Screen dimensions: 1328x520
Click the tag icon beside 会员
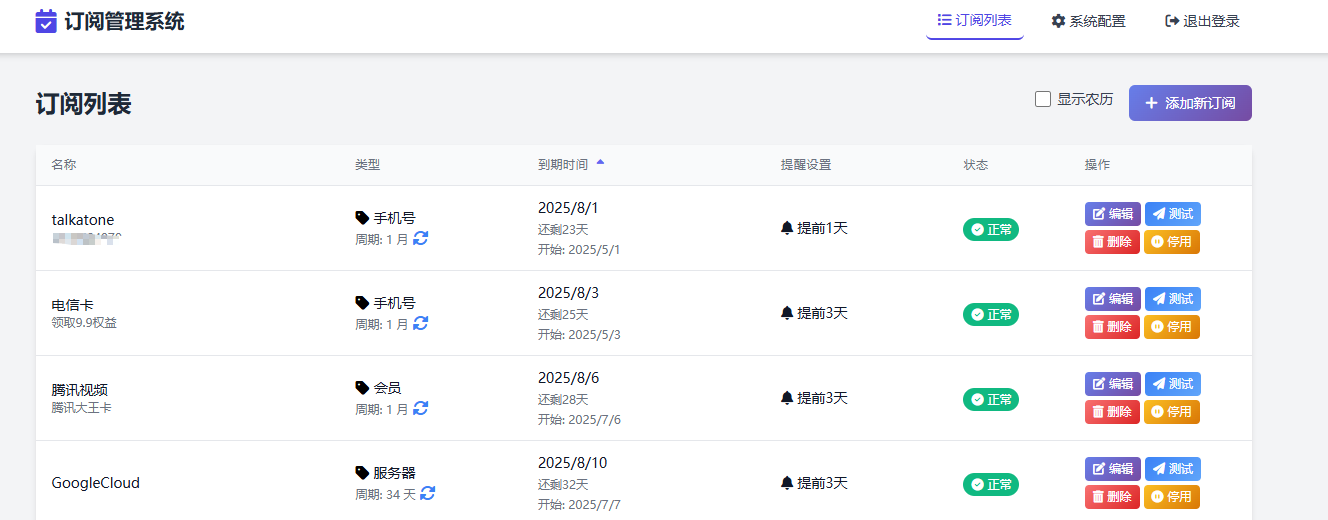(362, 387)
